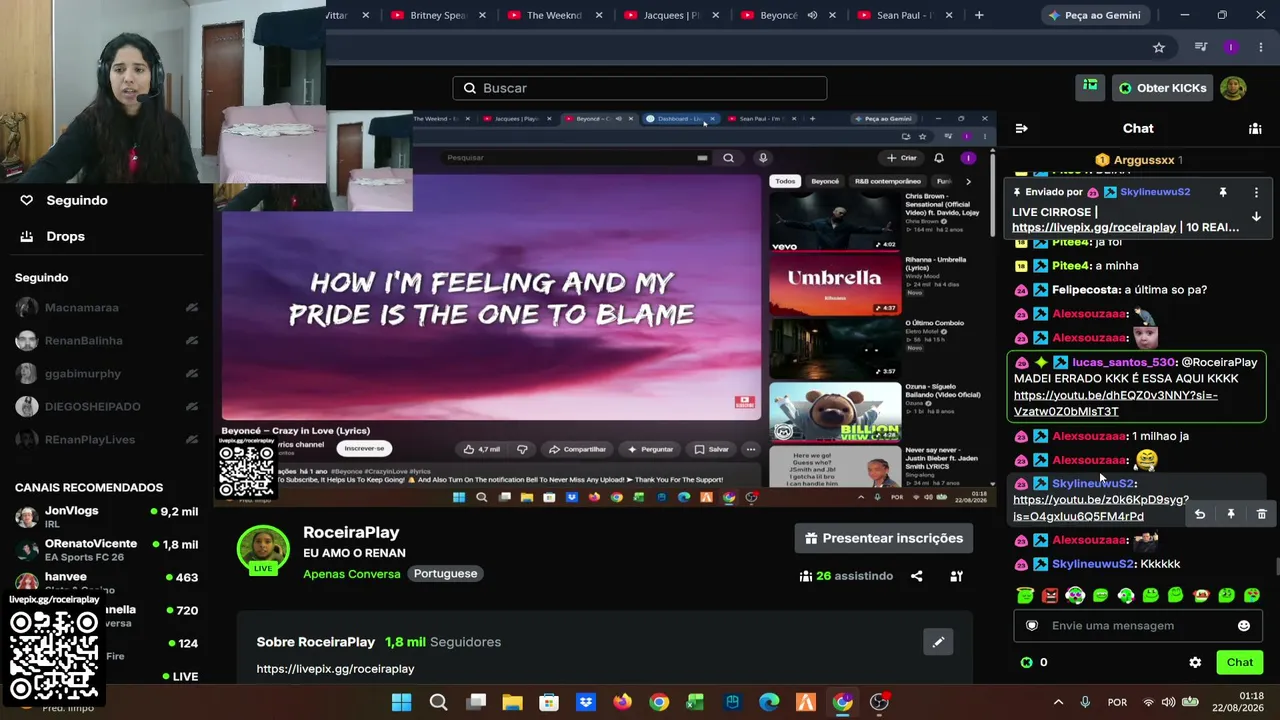
Task: Open the Windows Start menu
Action: [x=401, y=702]
